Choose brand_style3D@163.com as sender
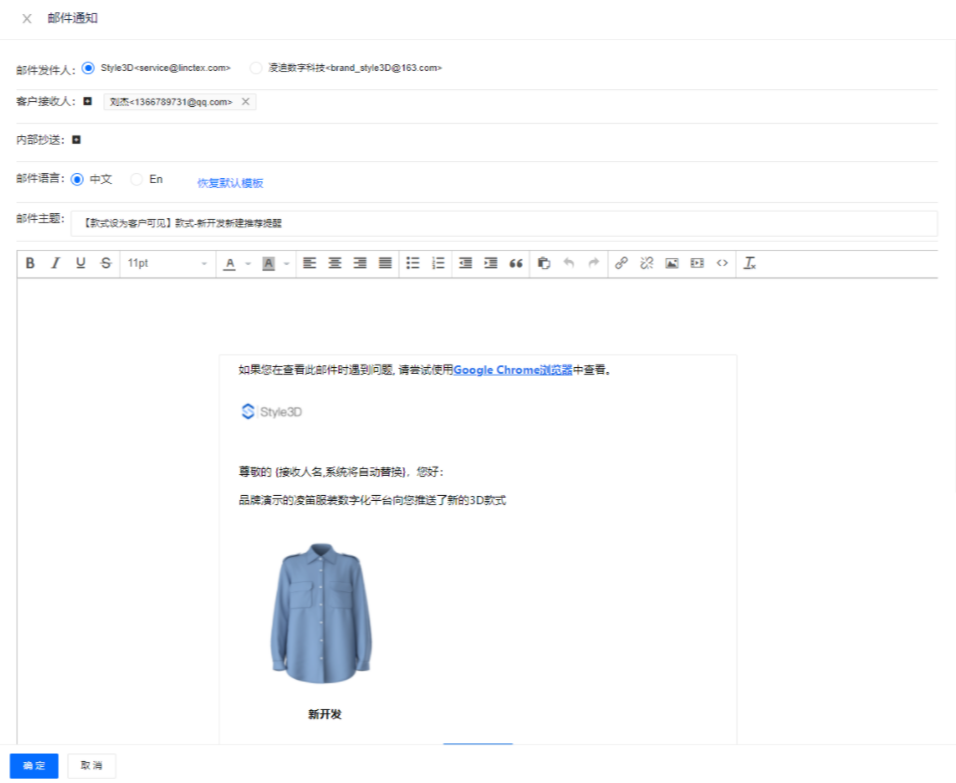The height and width of the screenshot is (783, 956). [256, 68]
